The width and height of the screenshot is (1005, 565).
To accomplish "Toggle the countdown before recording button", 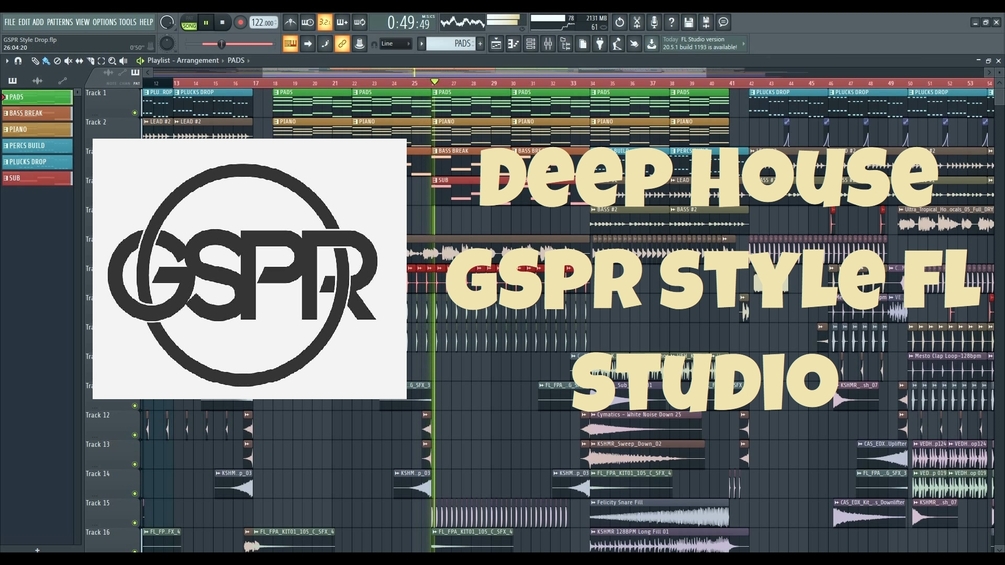I will pos(325,22).
